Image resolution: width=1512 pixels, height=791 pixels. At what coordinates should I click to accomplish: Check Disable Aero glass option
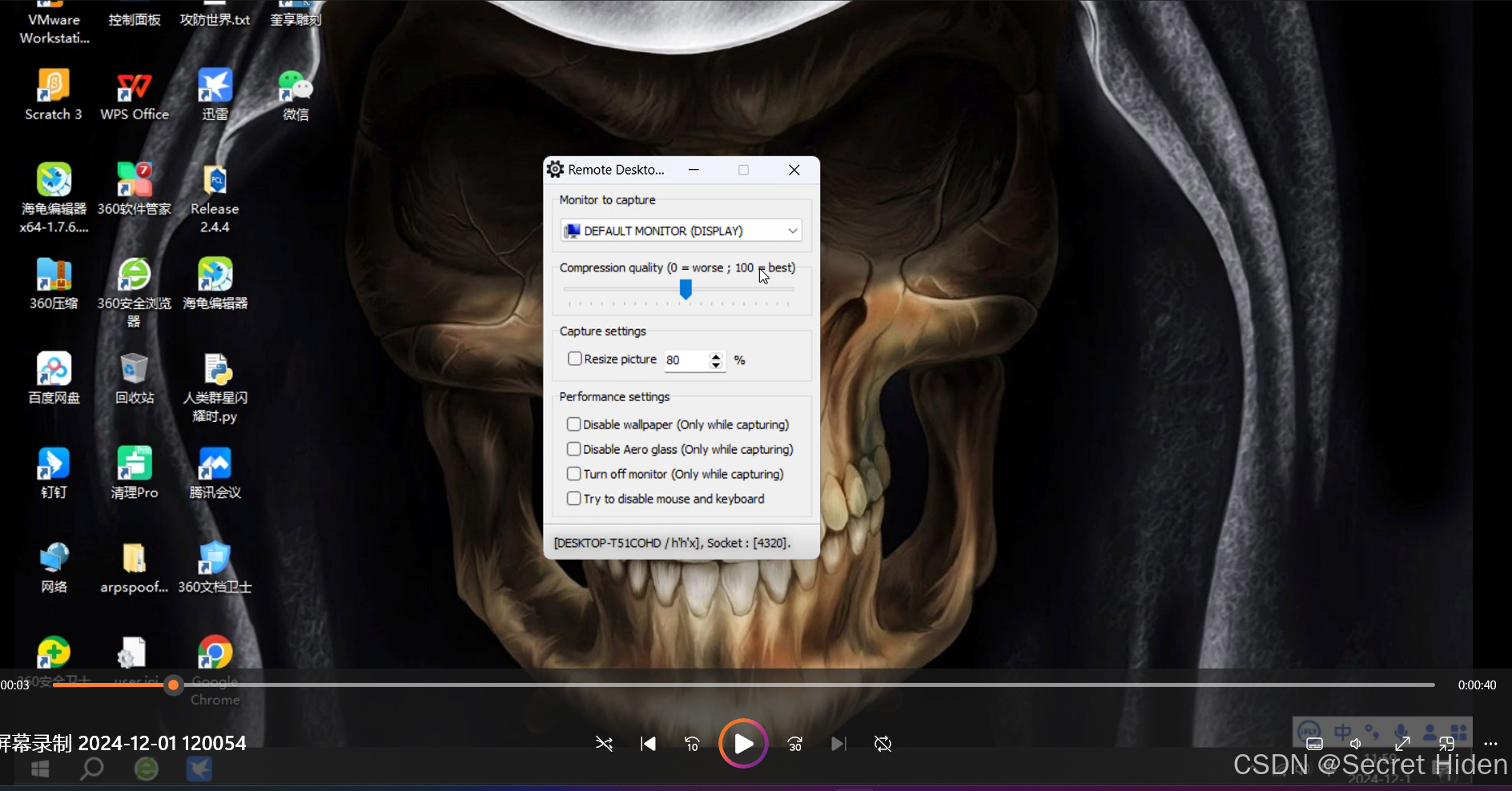tap(573, 449)
